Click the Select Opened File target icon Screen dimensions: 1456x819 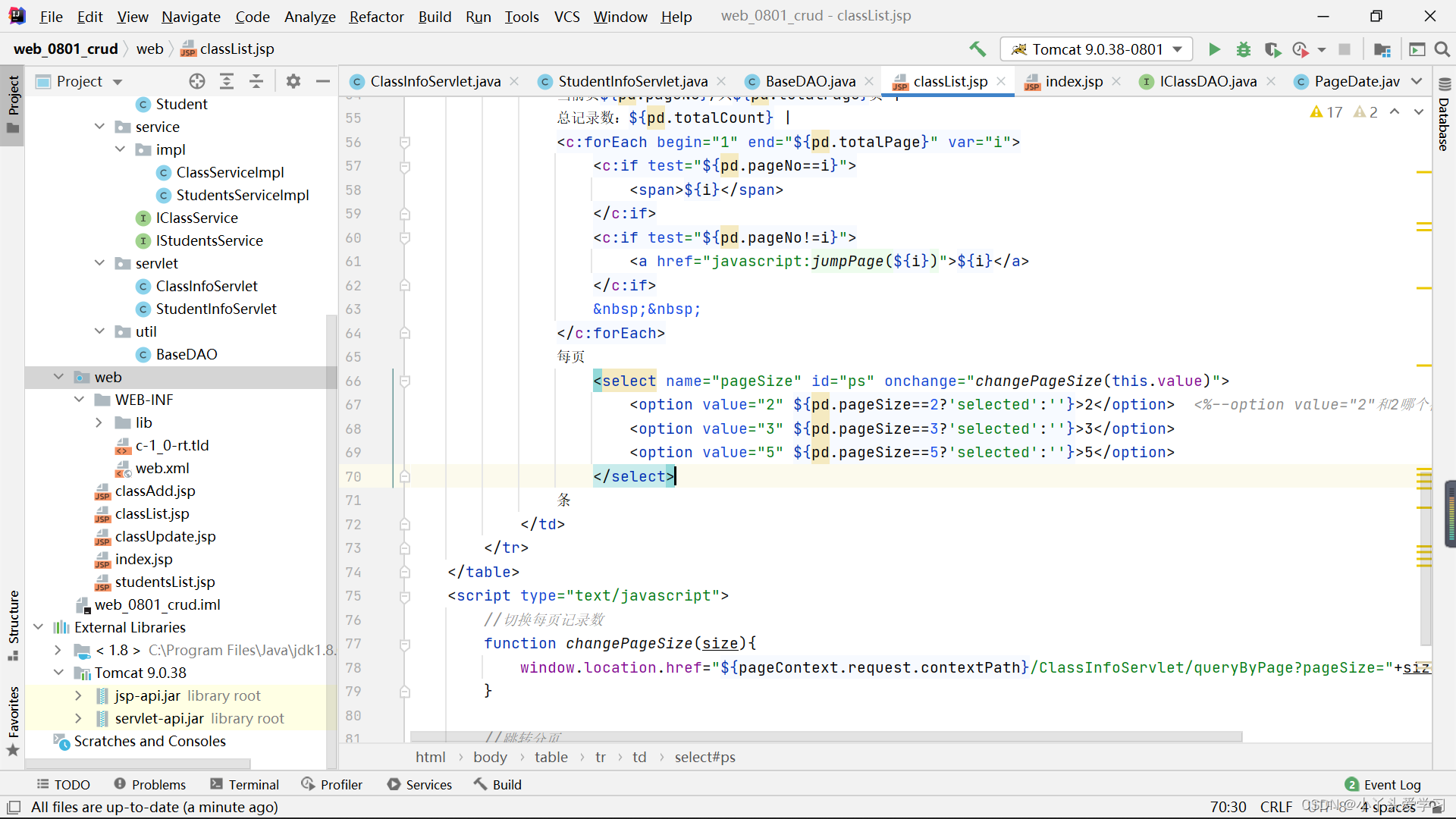pyautogui.click(x=197, y=81)
